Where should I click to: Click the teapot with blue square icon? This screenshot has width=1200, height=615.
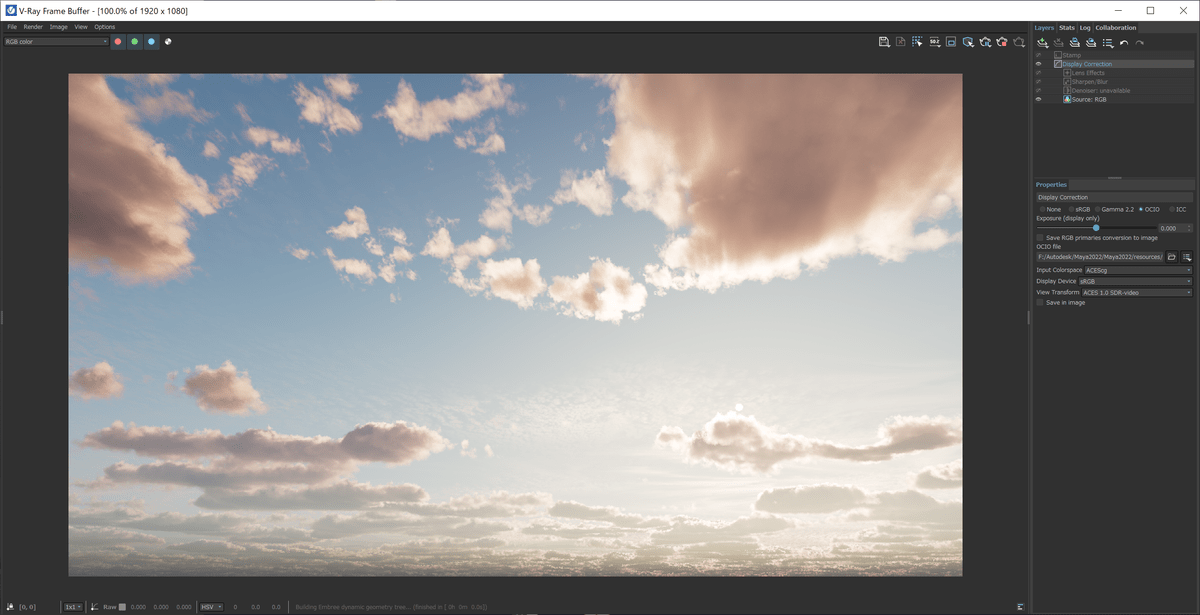tap(985, 42)
